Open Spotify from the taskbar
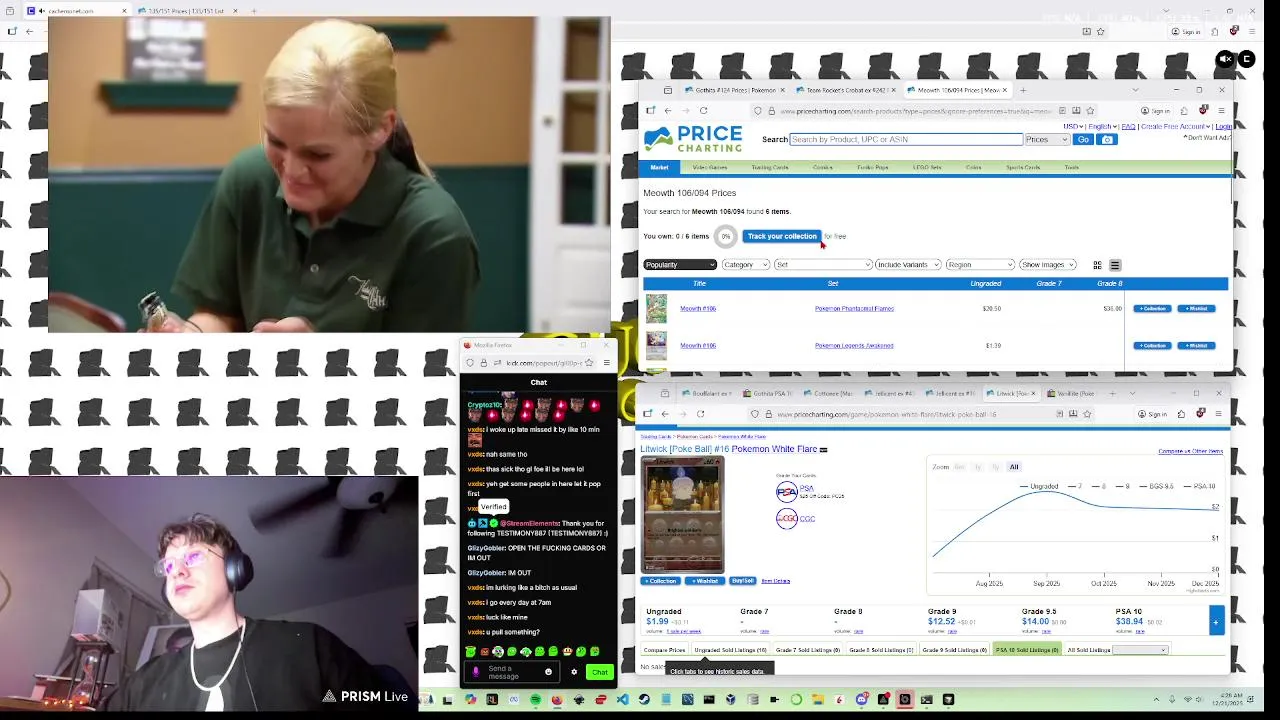 (x=535, y=700)
